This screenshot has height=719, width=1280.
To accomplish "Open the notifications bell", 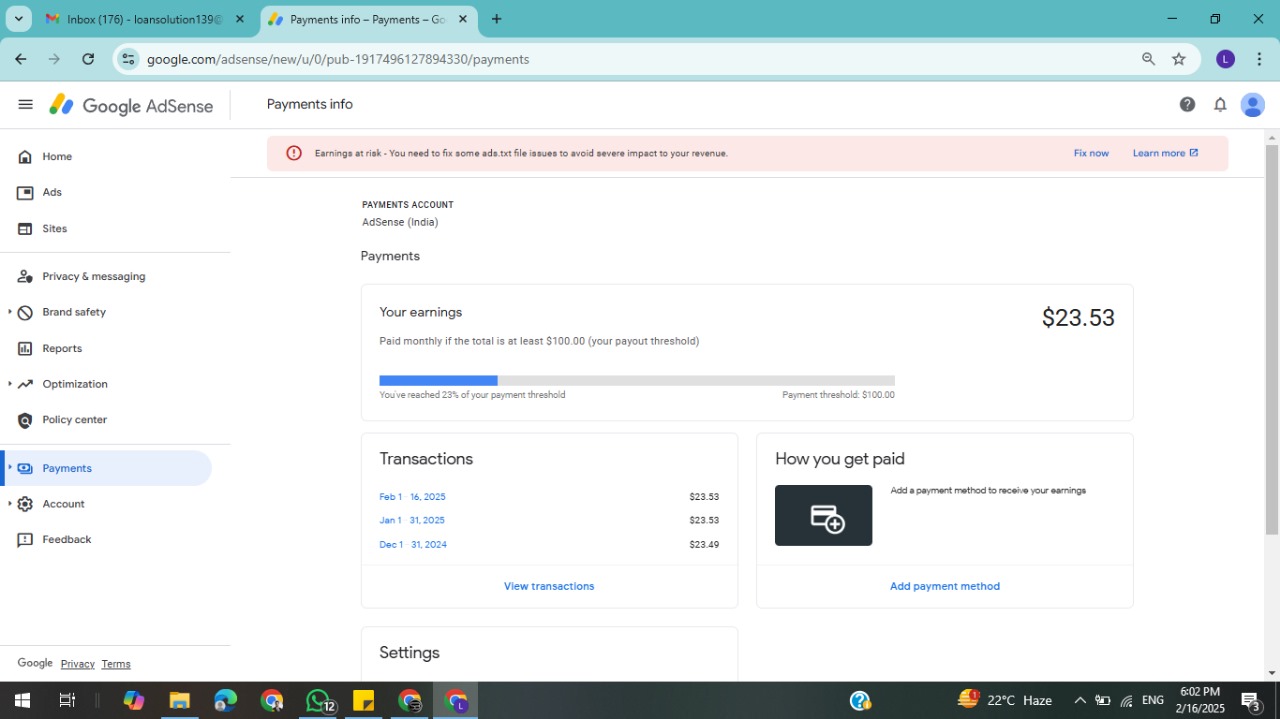I will pos(1220,104).
